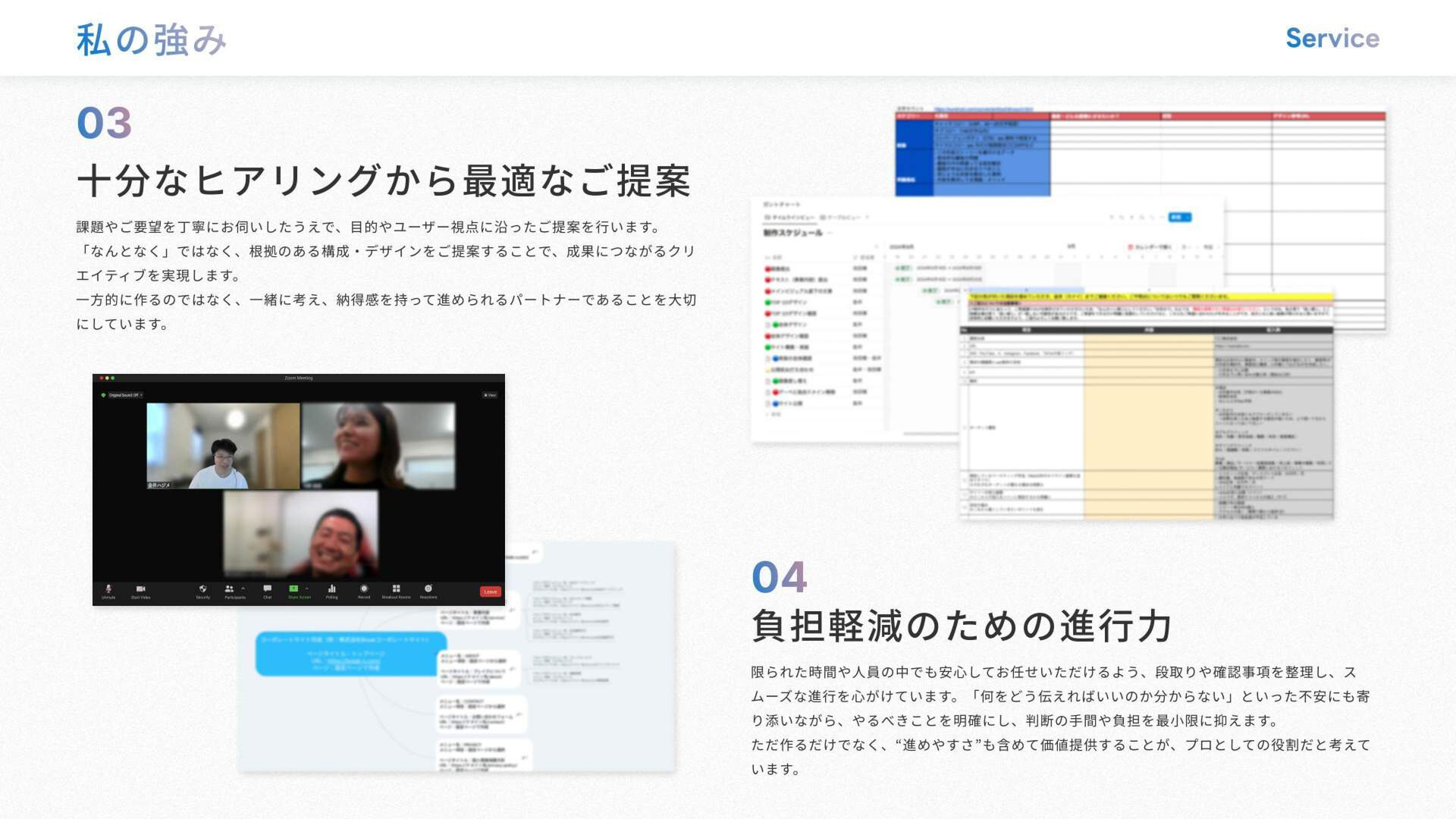Click the View button in Zoom
Screen dimensions: 1456x819
tap(490, 395)
